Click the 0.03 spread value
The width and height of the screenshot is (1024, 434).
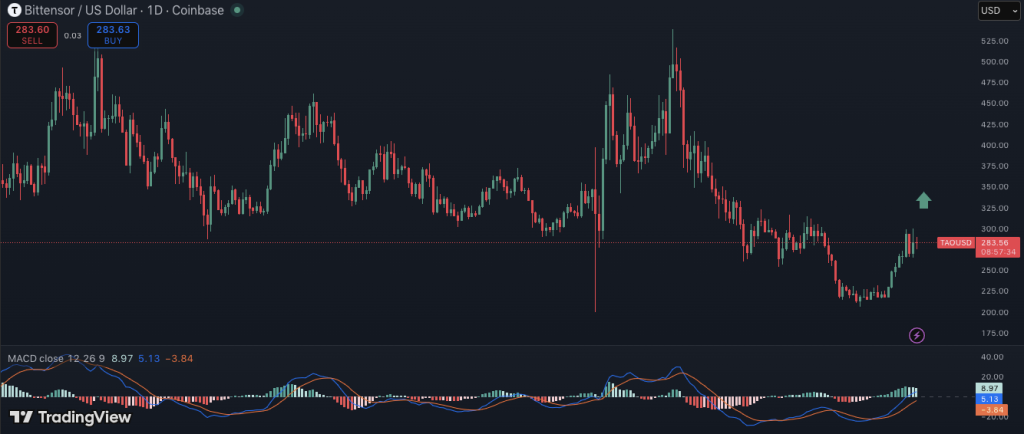click(x=72, y=35)
